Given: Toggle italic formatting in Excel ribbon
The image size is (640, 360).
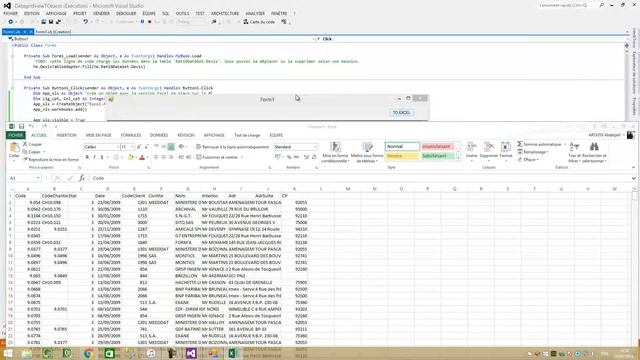Looking at the screenshot, I should click(94, 157).
